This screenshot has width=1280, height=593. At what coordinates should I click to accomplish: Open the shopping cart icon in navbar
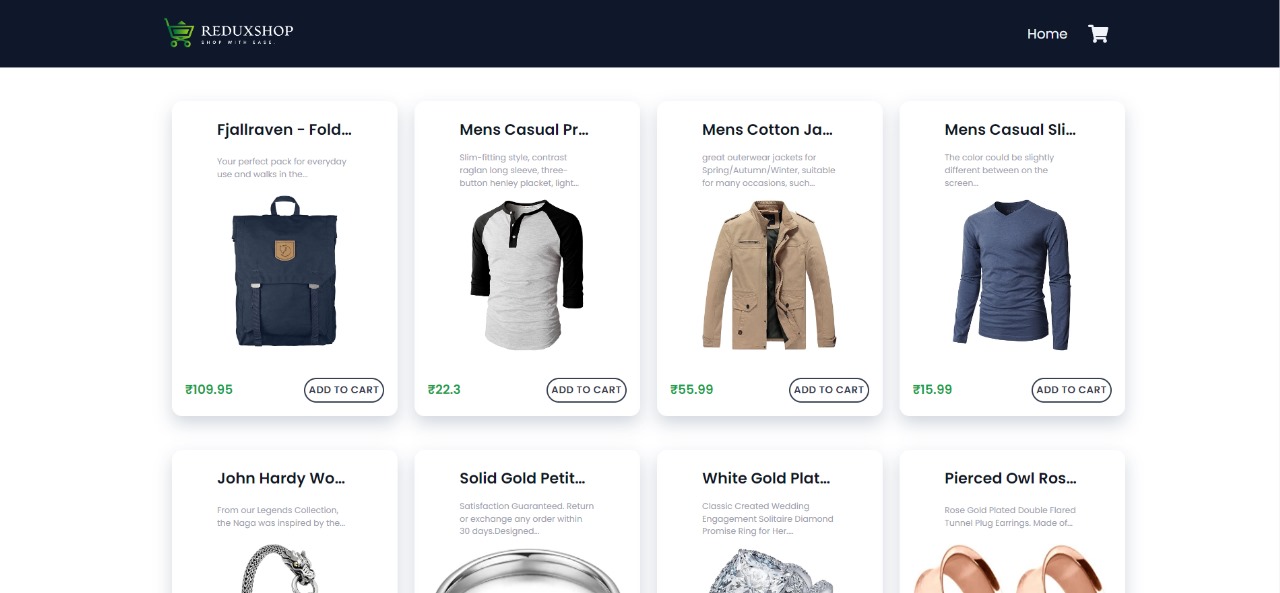tap(1098, 34)
